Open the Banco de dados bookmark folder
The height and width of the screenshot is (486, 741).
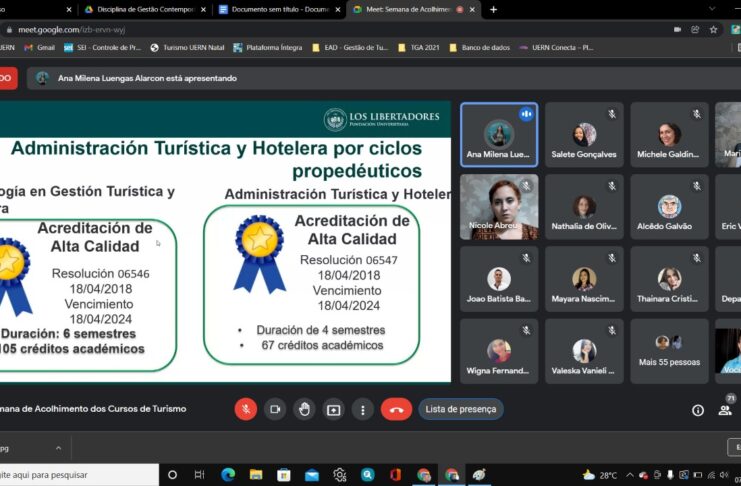point(480,48)
